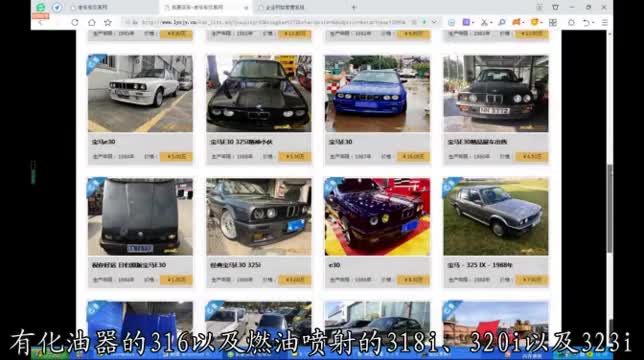
Task: Select the scissors screenshot tool
Action: coord(484,23)
